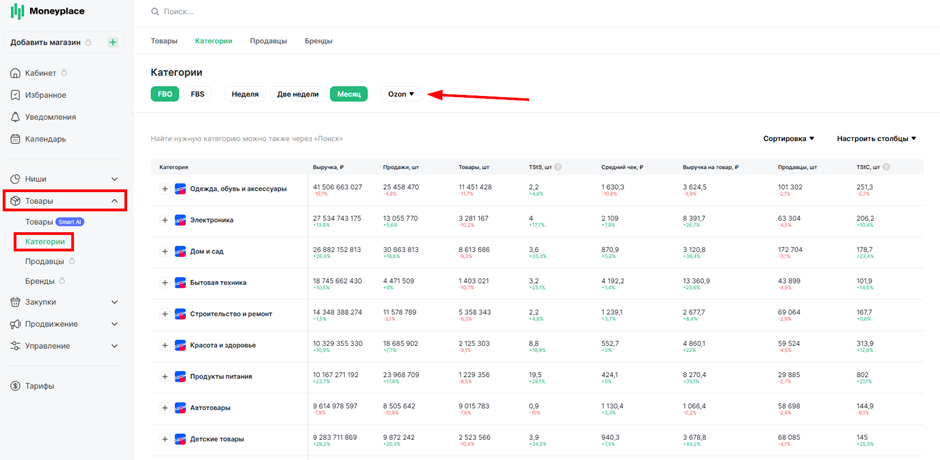Click the Уведомления bell icon
The image size is (940, 460).
point(16,117)
